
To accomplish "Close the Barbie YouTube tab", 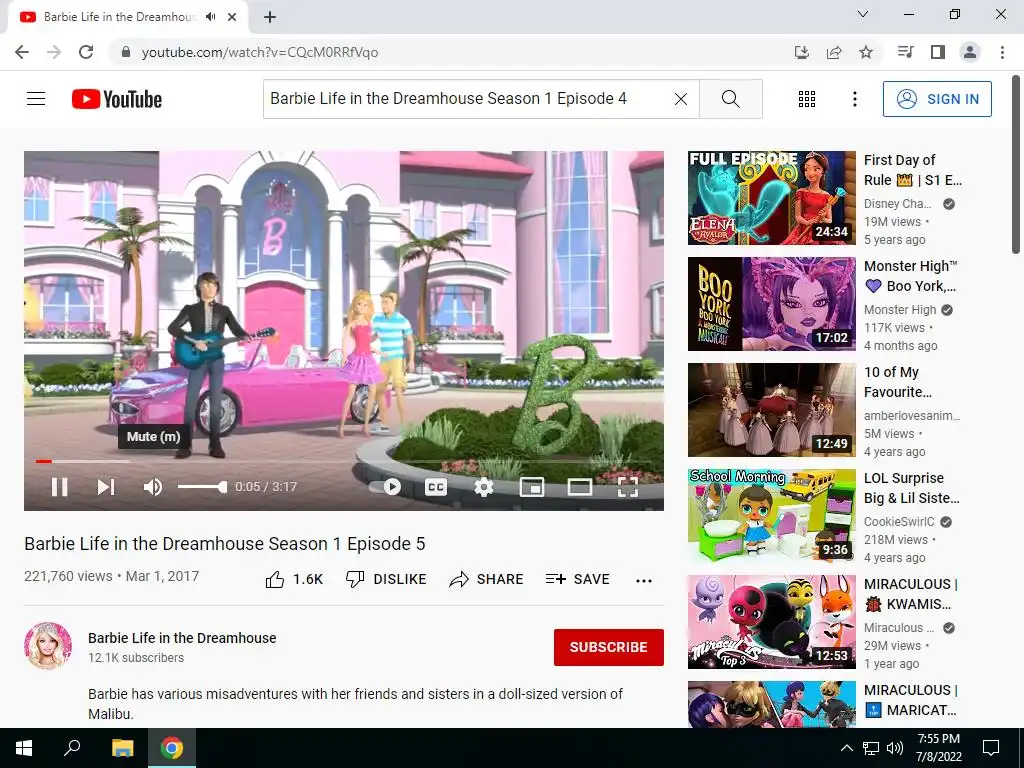I will click(232, 17).
